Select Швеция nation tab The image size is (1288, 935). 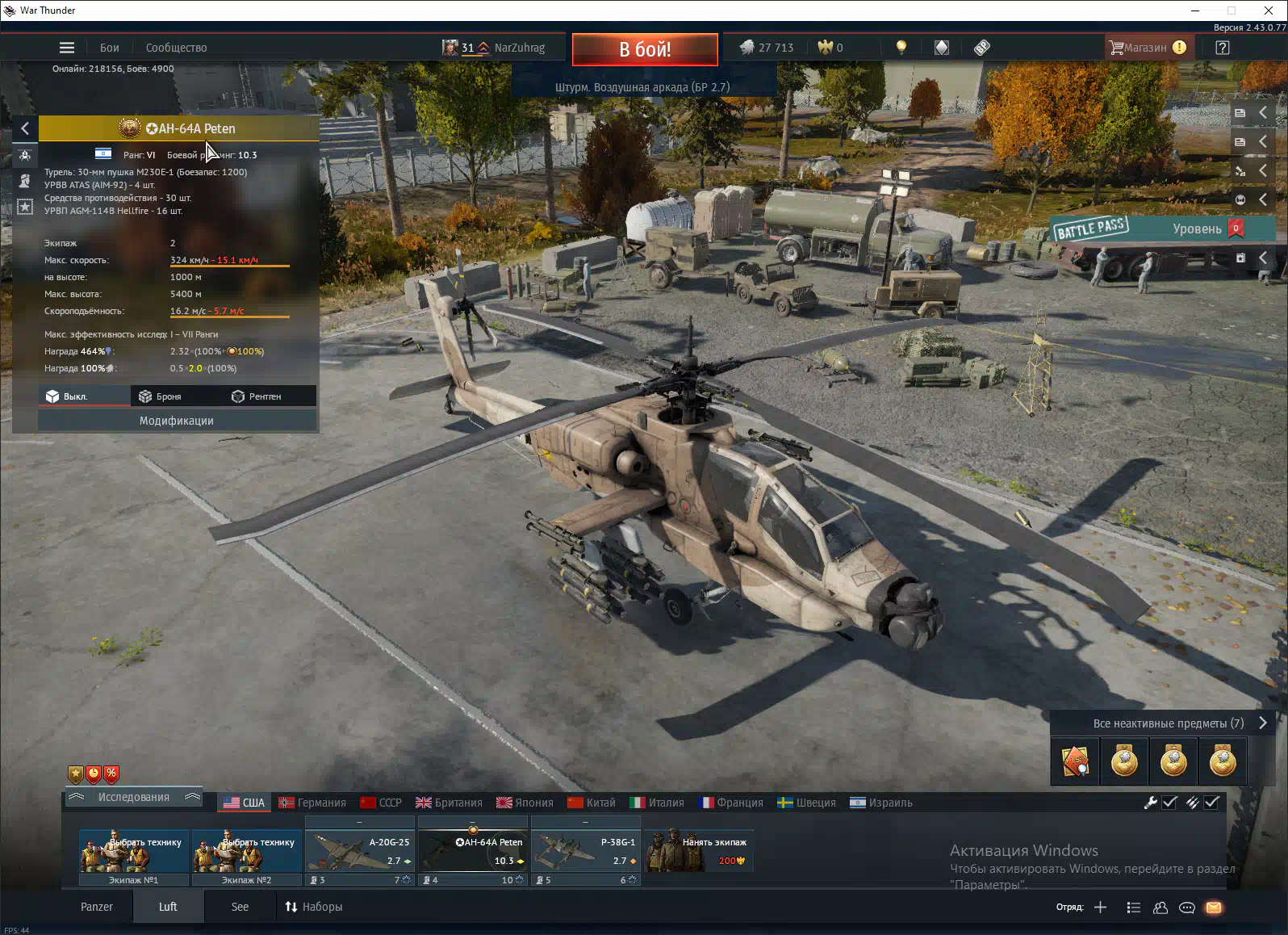(806, 803)
